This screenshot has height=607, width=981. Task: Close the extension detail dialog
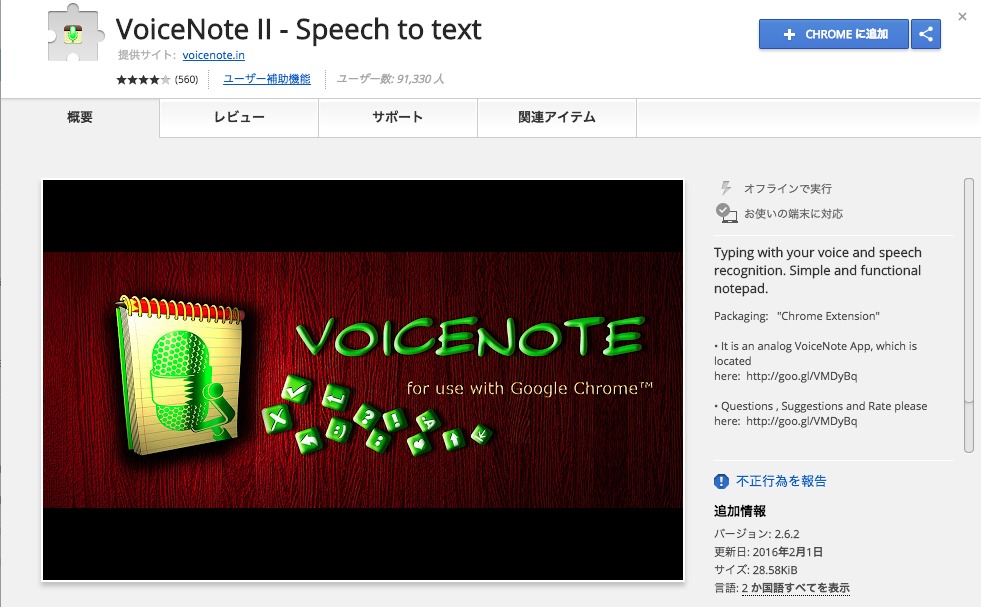(x=962, y=16)
